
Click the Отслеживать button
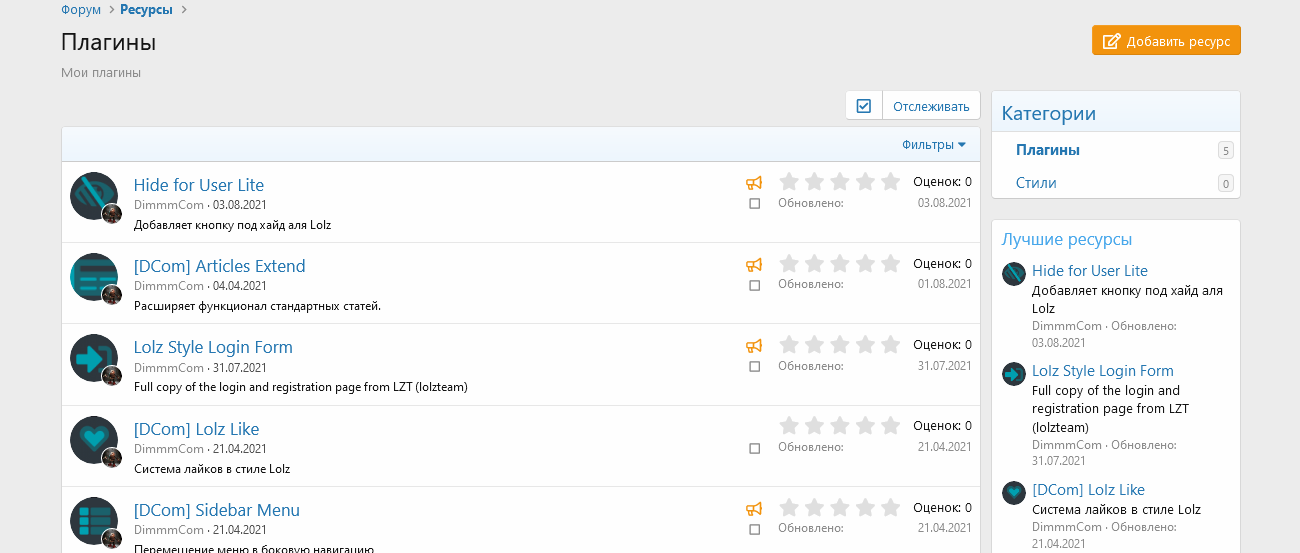(931, 106)
